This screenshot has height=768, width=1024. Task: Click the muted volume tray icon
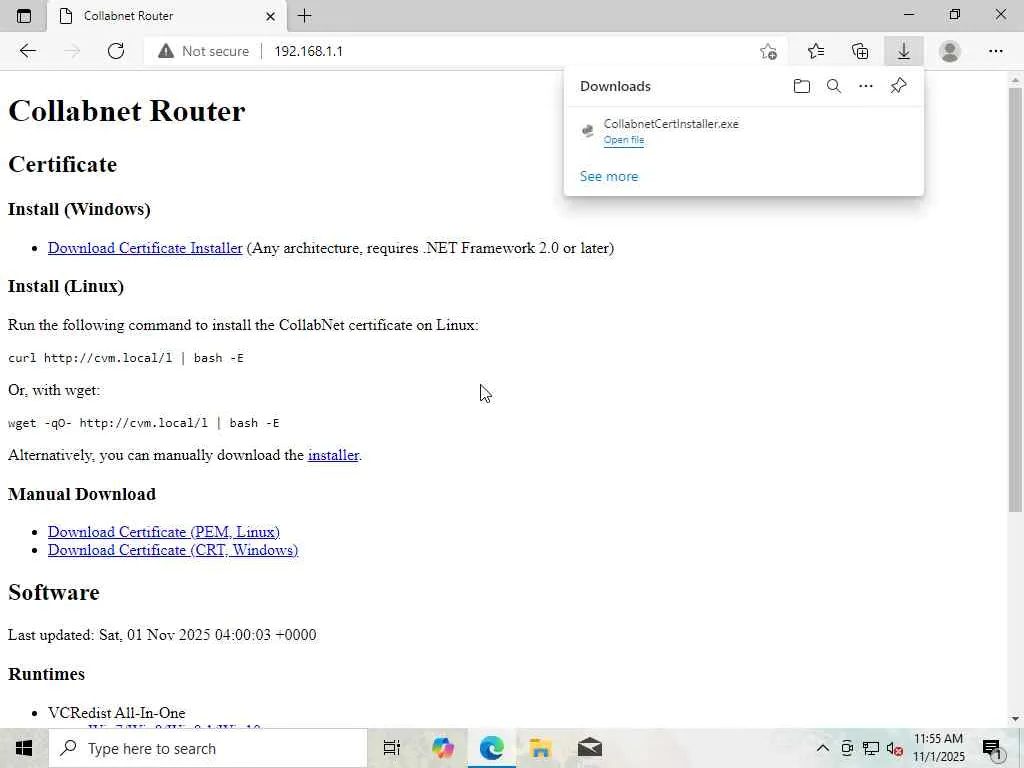point(894,748)
